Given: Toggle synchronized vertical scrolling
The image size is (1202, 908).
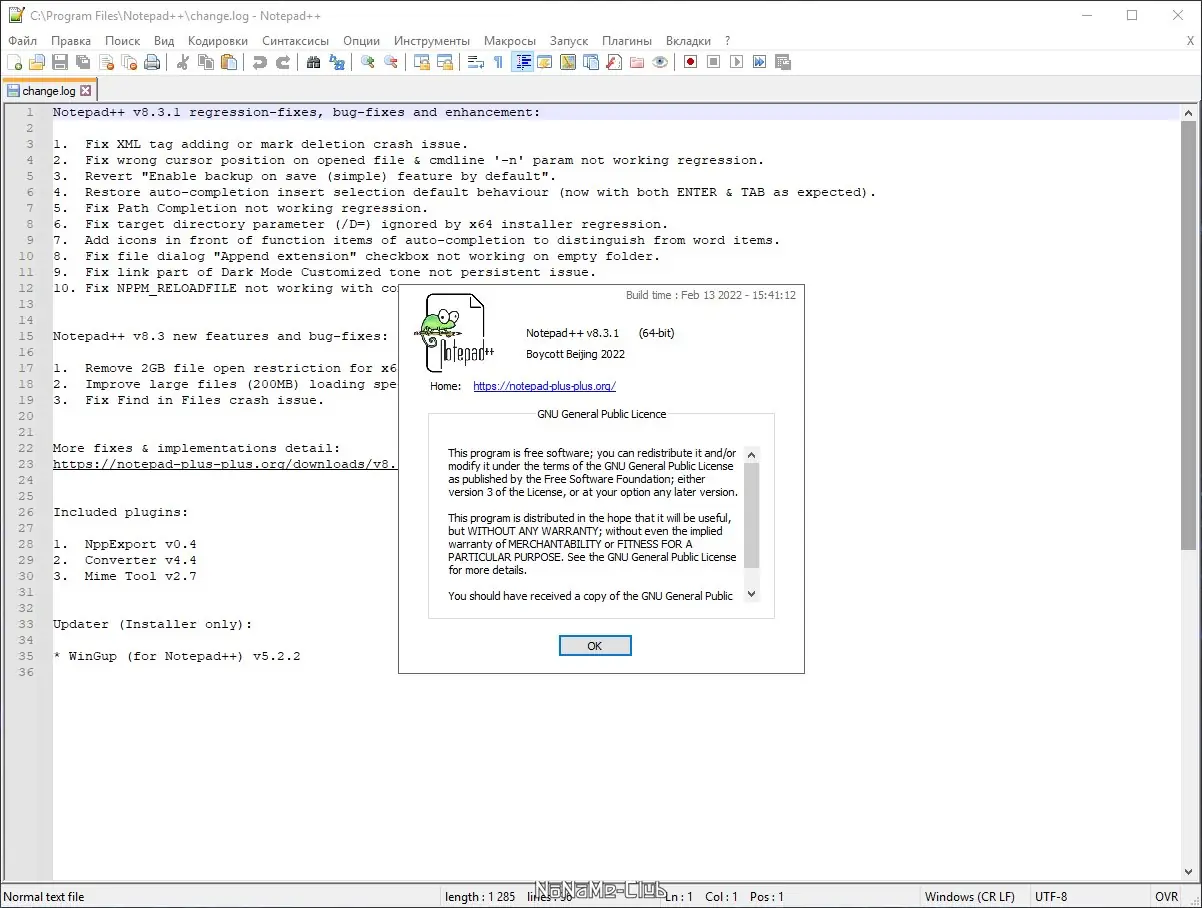Looking at the screenshot, I should pos(422,62).
